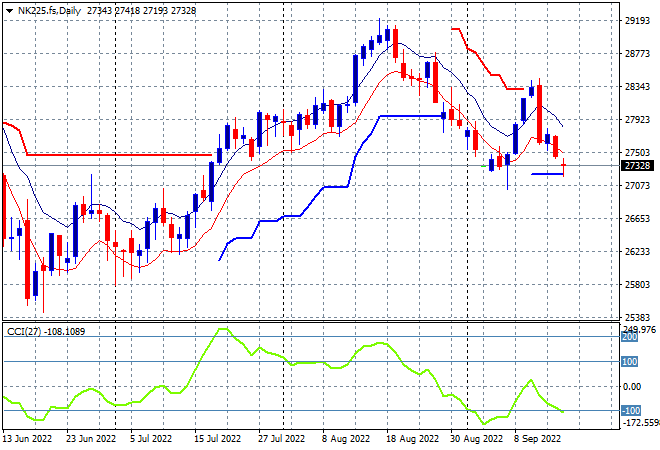The height and width of the screenshot is (450, 660).
Task: Select the green CCI indicator line peak
Action: pyautogui.click(x=222, y=329)
